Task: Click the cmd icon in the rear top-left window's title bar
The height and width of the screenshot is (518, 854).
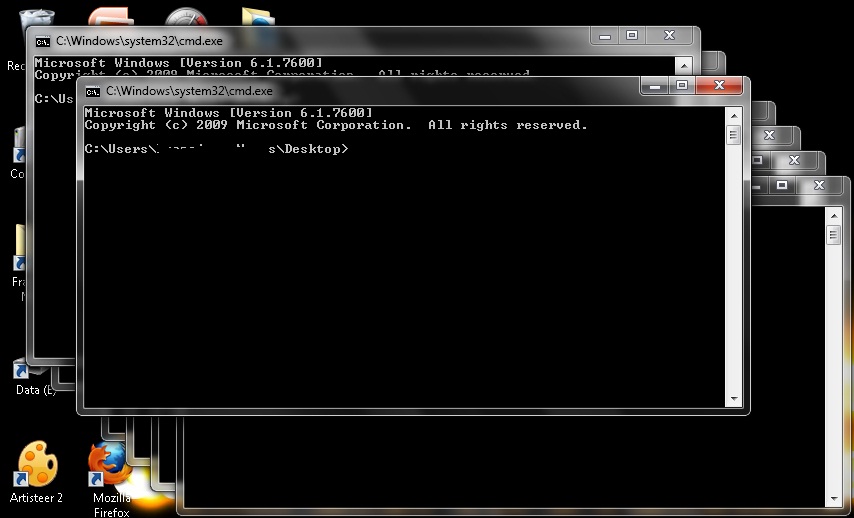Action: (x=42, y=41)
